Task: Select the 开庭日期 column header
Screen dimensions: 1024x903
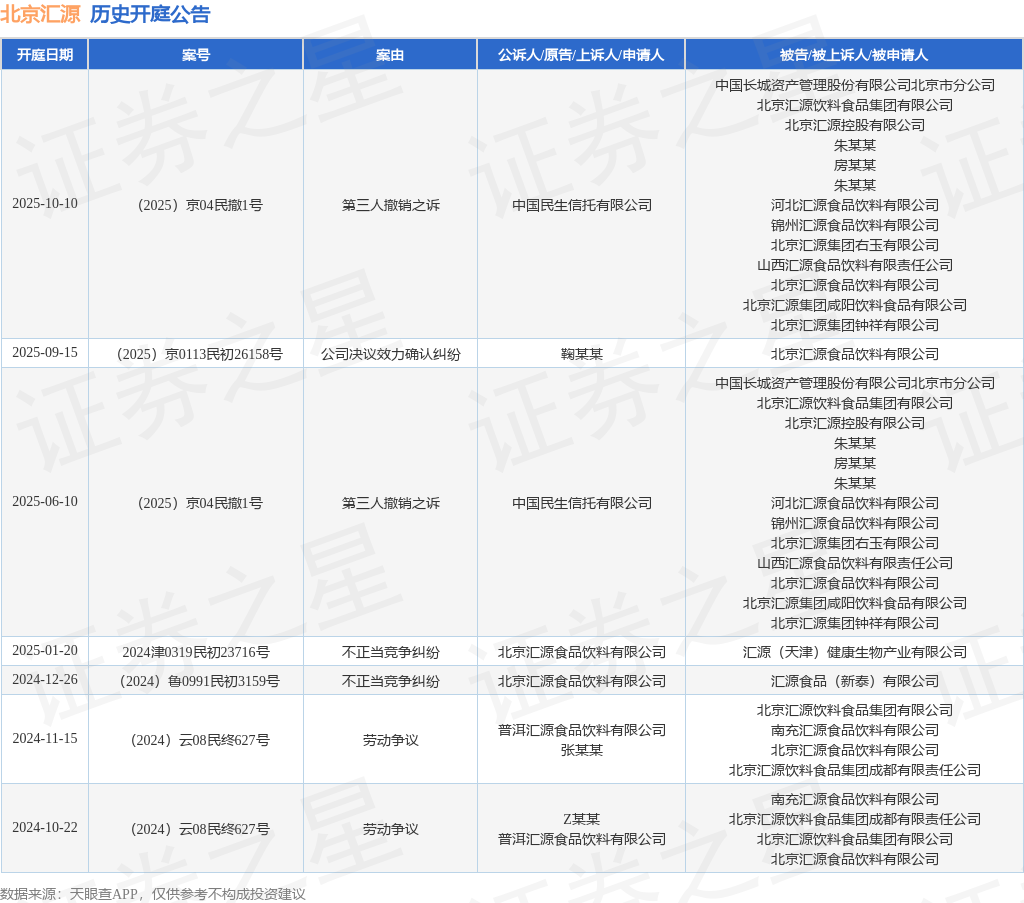Action: pyautogui.click(x=44, y=55)
